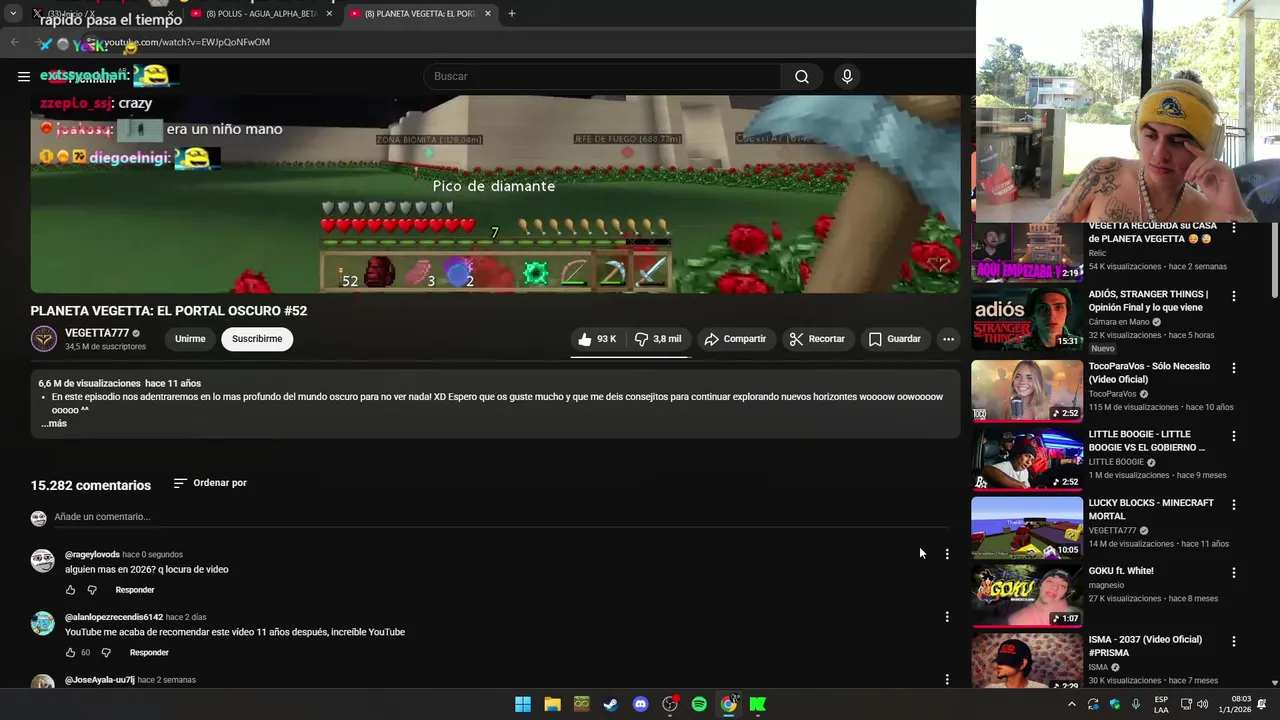Image resolution: width=1280 pixels, height=720 pixels.
Task: Open LITTLE BOOGIE VS EL GOBIERNO thumbnail
Action: (x=1027, y=459)
